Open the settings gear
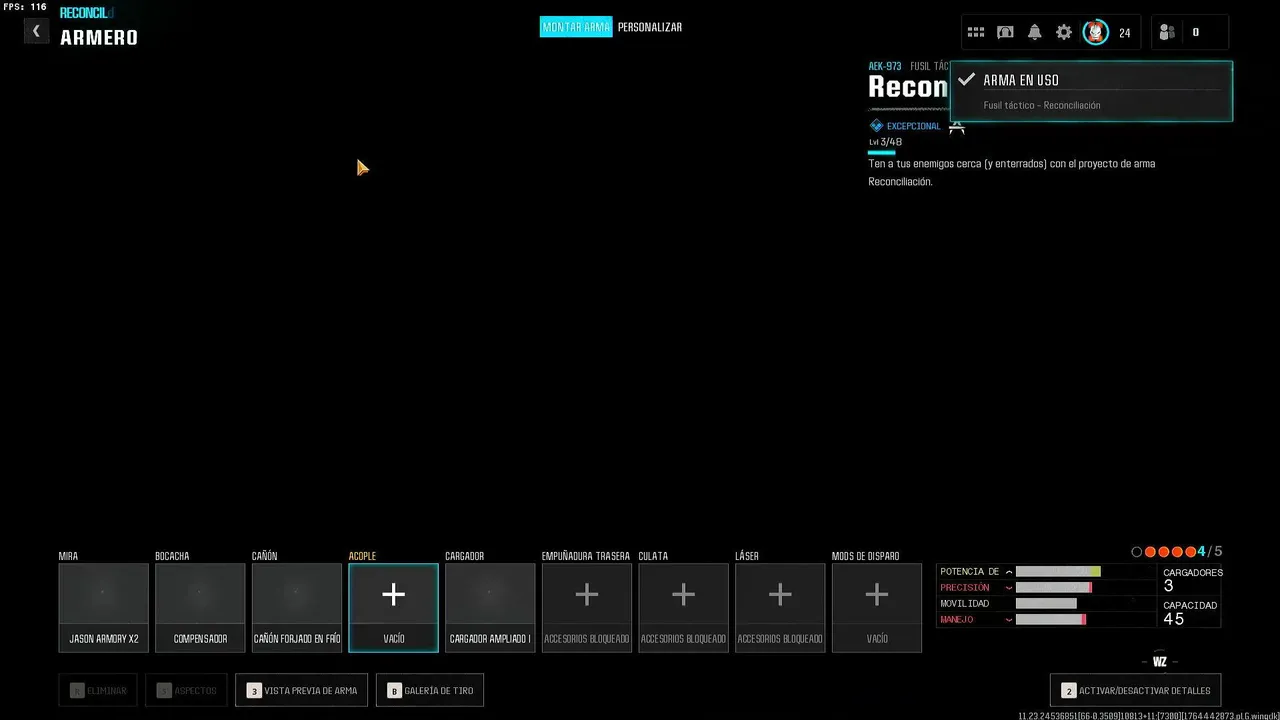Viewport: 1280px width, 720px height. (x=1064, y=32)
